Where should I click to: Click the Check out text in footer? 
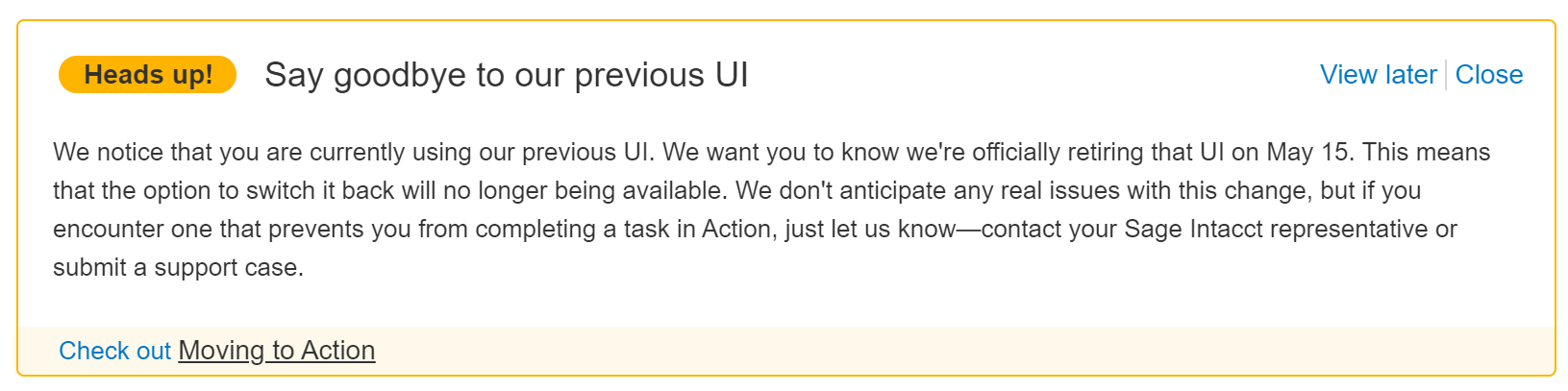click(x=114, y=351)
